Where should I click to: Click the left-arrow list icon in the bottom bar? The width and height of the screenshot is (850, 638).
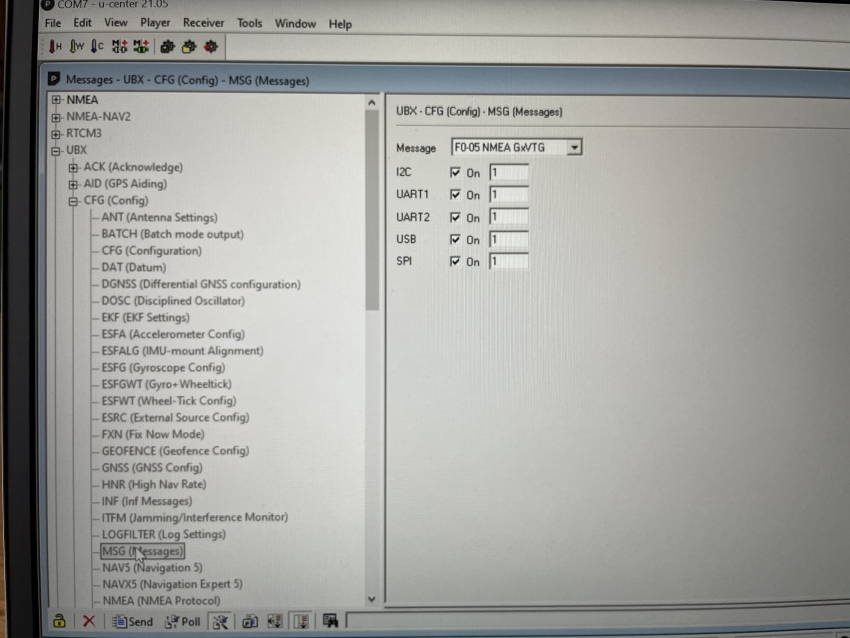coord(275,621)
